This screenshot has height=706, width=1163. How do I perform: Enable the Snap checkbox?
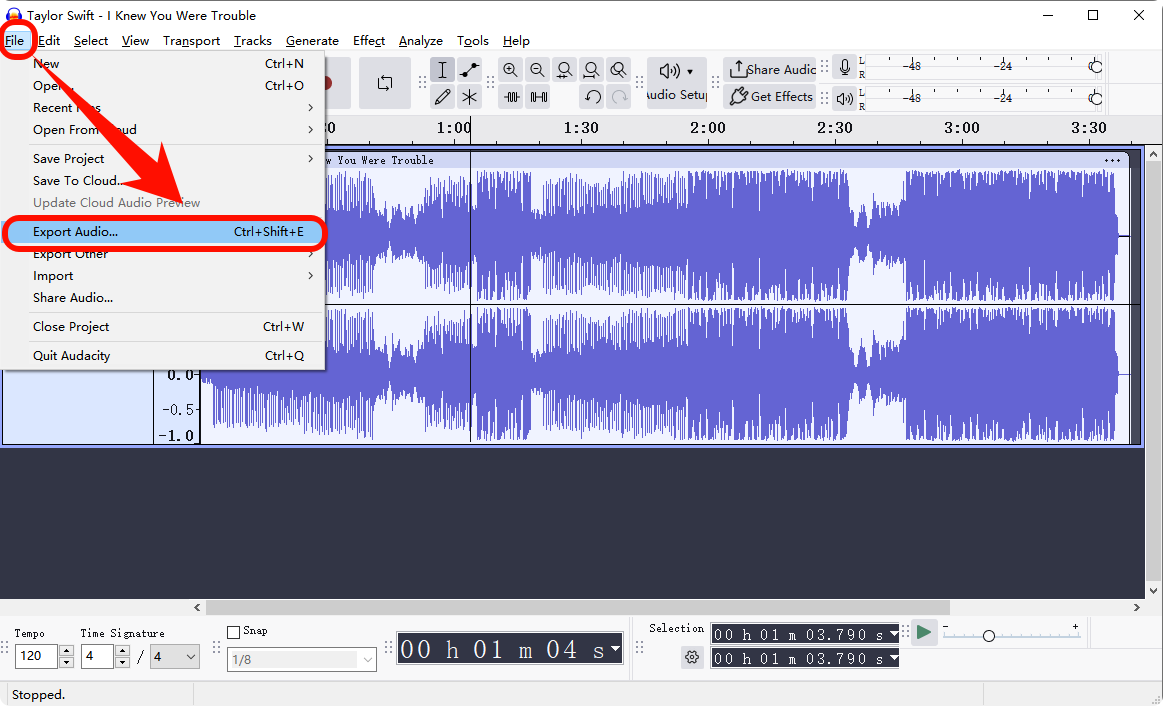coord(234,632)
